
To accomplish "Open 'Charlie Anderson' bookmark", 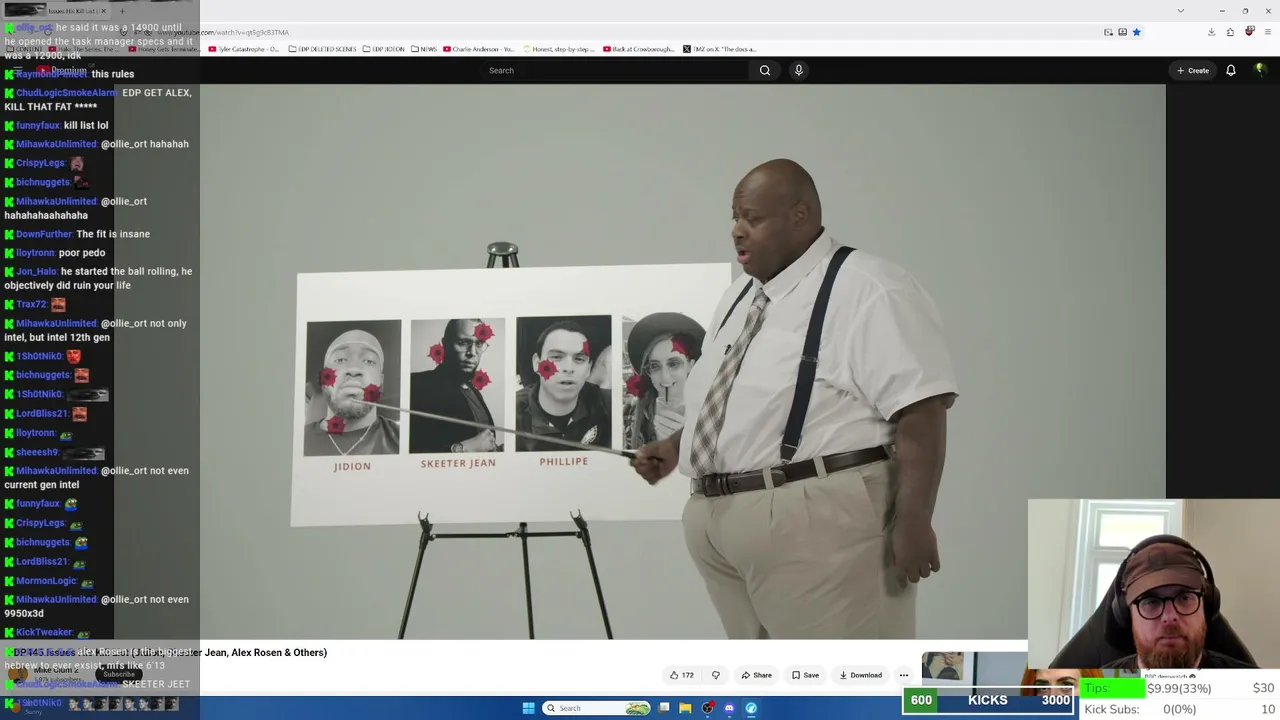I will [x=478, y=49].
